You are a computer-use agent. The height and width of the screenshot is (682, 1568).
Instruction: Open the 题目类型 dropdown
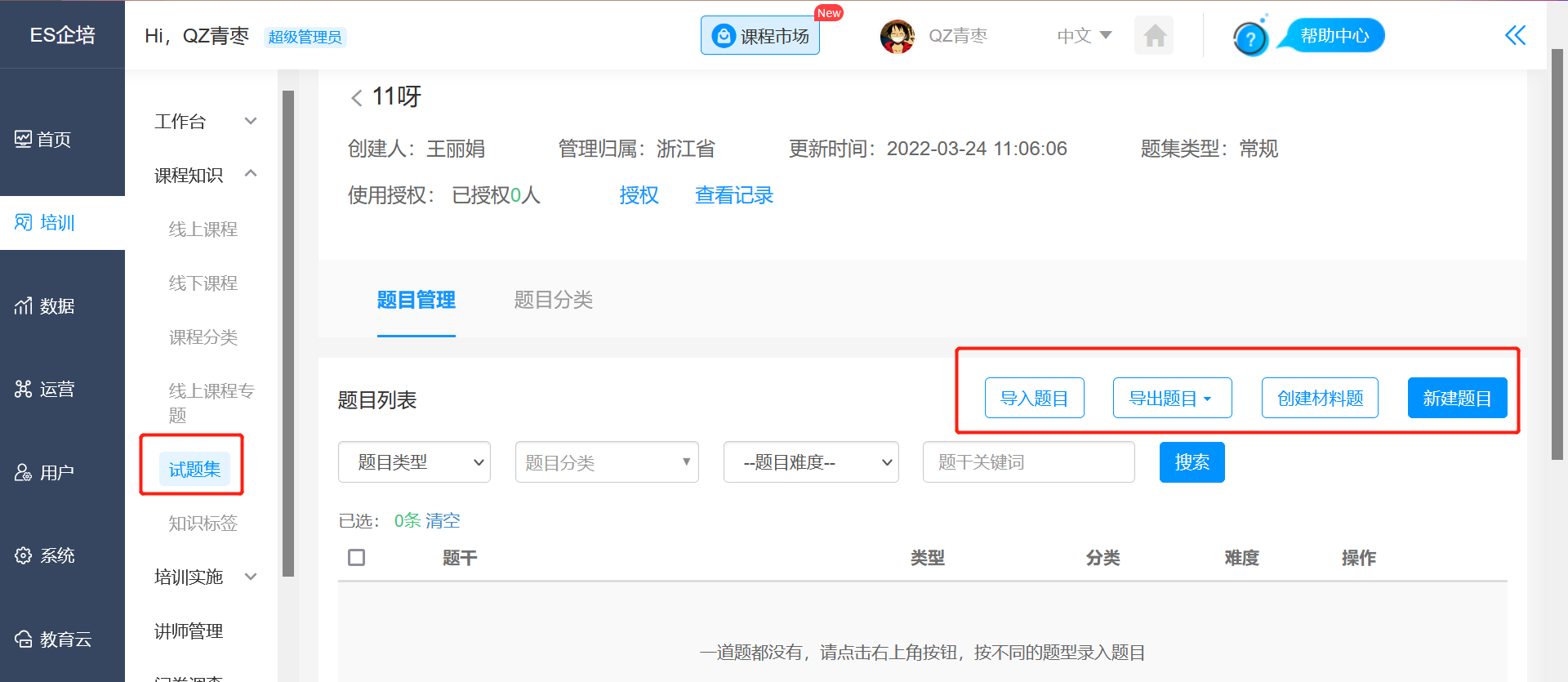click(414, 462)
